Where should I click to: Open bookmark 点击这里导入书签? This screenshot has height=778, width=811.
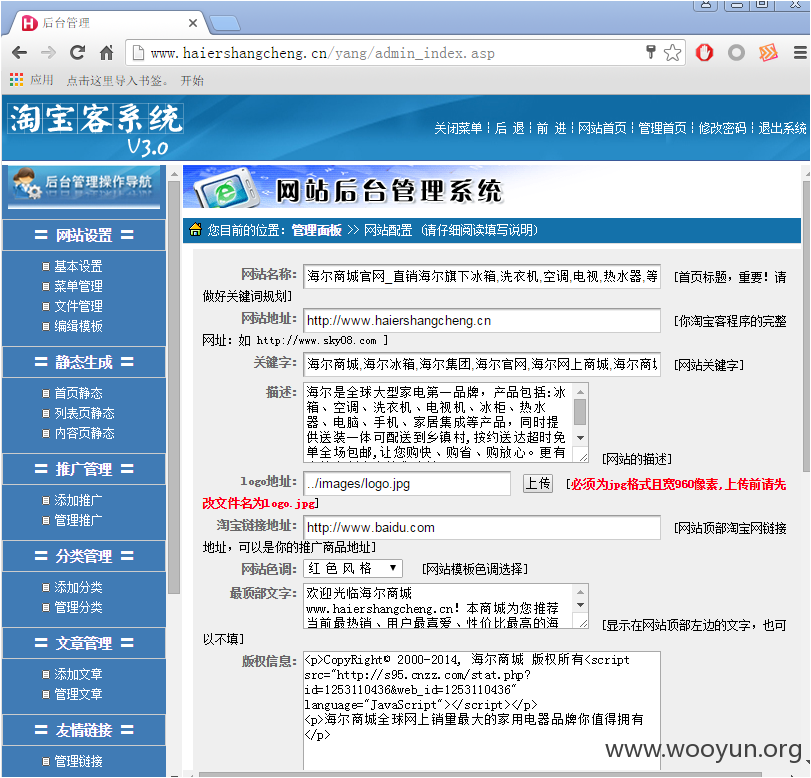[x=117, y=81]
